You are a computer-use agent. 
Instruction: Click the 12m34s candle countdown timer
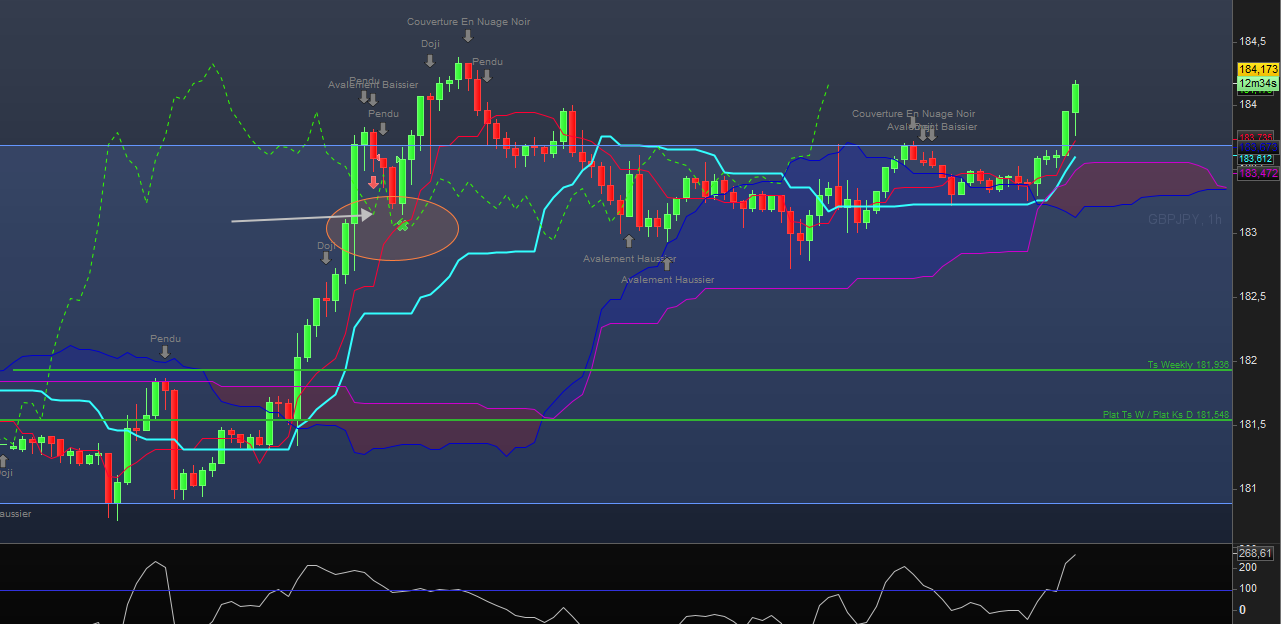point(1258,83)
